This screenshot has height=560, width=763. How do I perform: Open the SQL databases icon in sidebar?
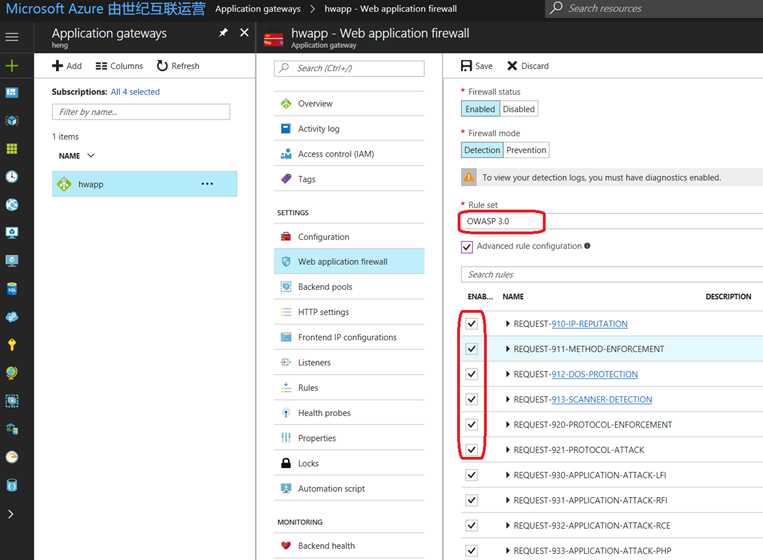click(x=12, y=289)
